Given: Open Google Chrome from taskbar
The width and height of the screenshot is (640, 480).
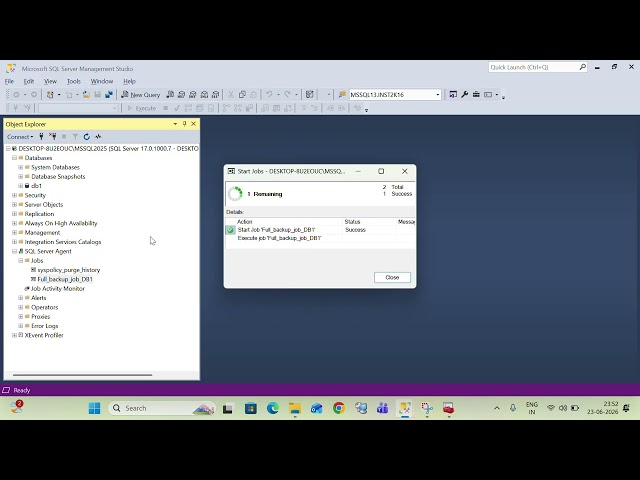Looking at the screenshot, I should click(x=338, y=408).
